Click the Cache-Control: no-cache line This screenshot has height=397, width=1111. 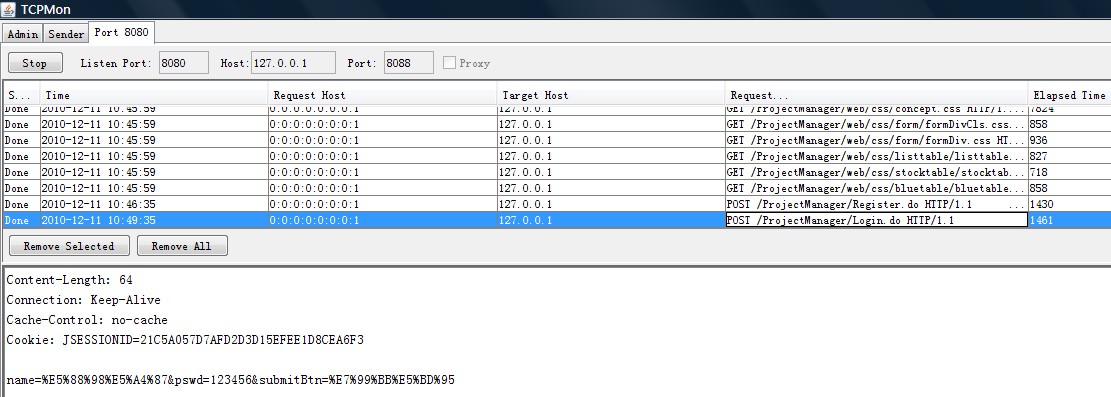(87, 320)
